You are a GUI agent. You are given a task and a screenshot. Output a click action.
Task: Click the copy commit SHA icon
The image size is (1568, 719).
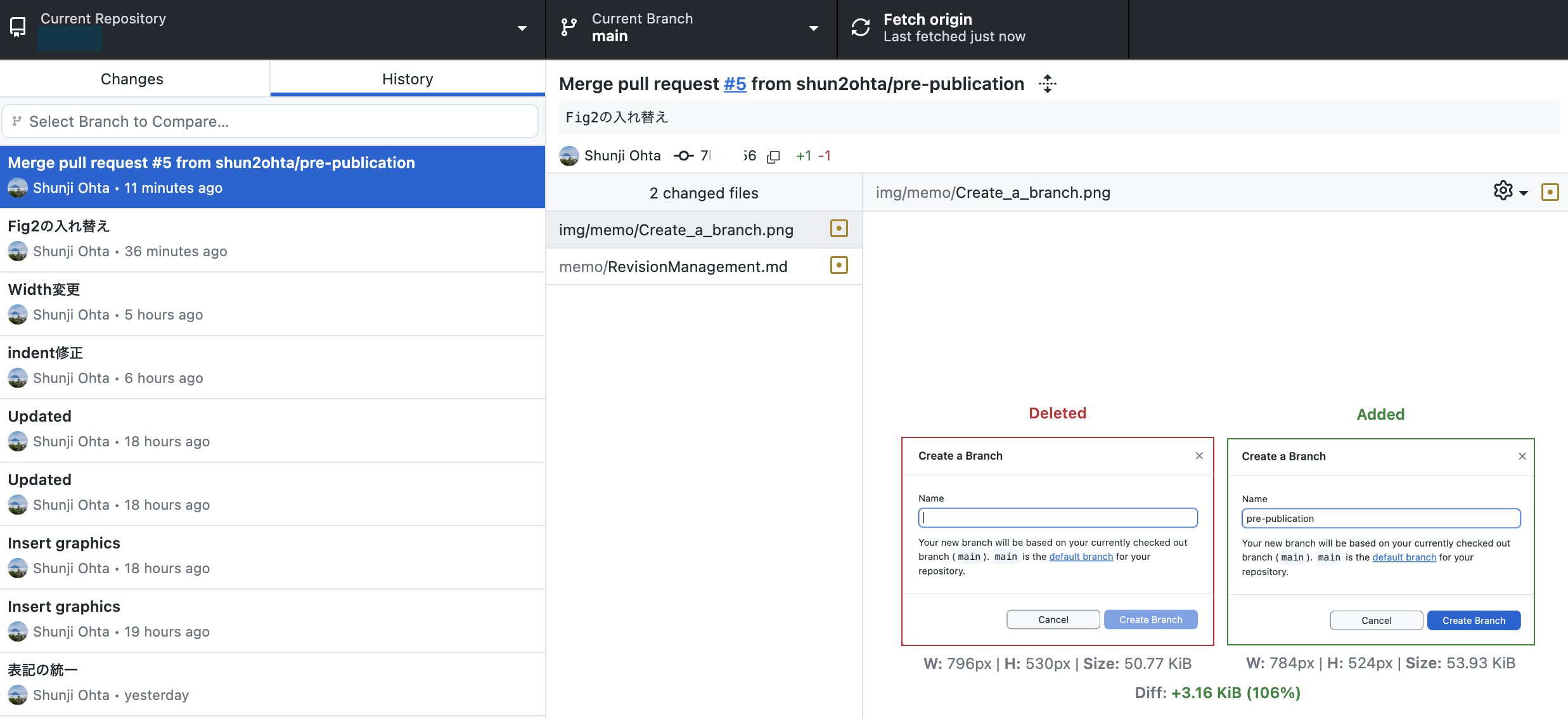coord(773,157)
